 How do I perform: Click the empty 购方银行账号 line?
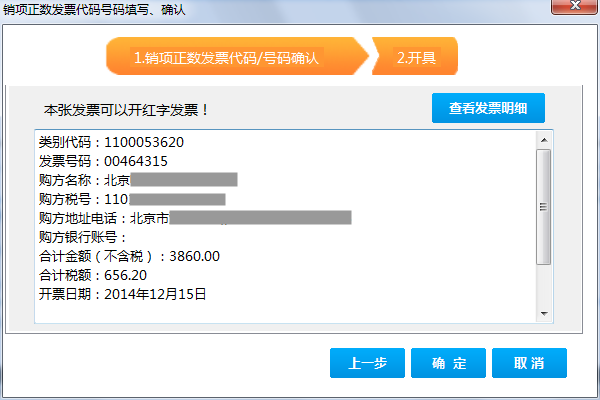click(83, 237)
